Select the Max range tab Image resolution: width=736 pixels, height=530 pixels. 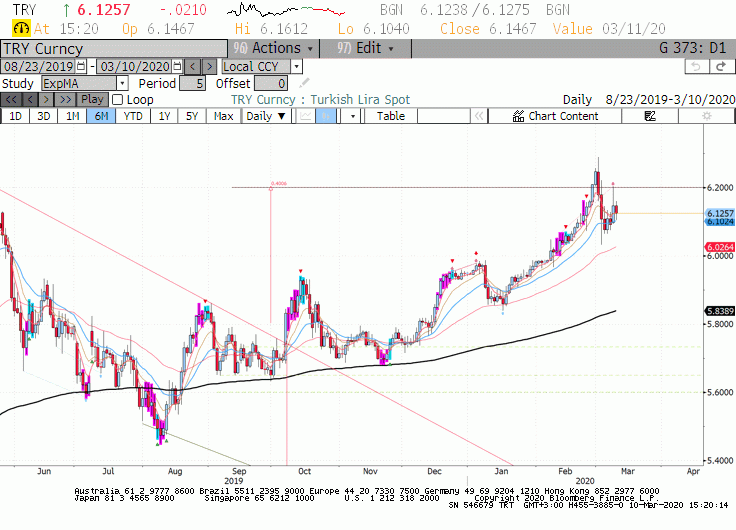[x=223, y=116]
